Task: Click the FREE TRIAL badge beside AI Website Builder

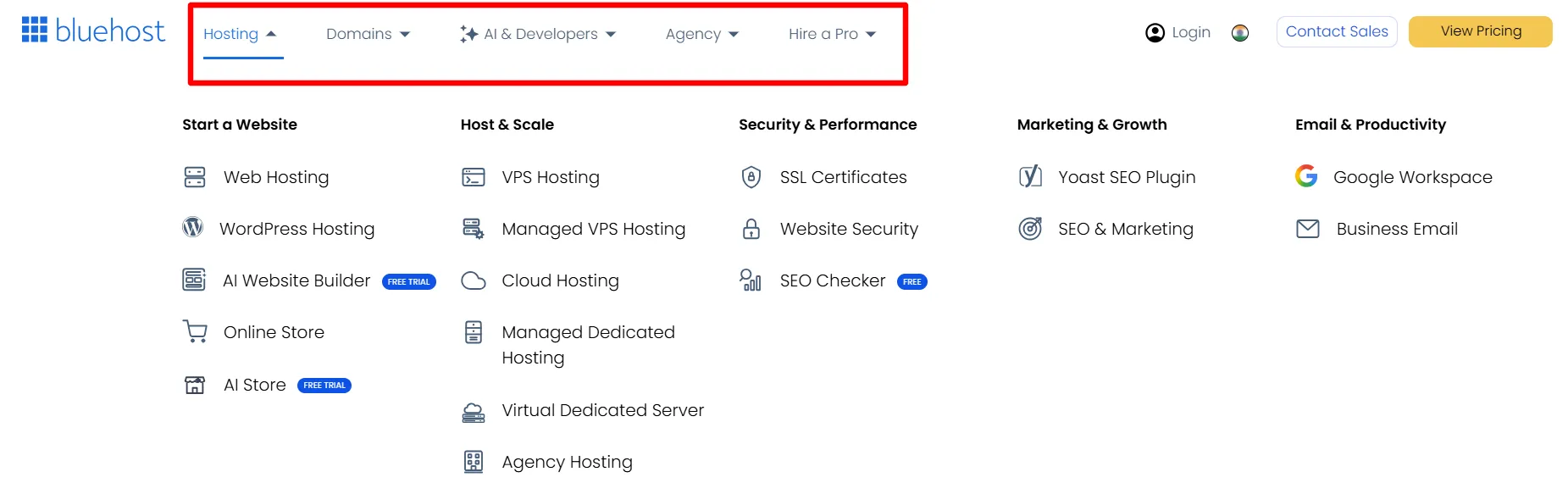Action: click(409, 281)
